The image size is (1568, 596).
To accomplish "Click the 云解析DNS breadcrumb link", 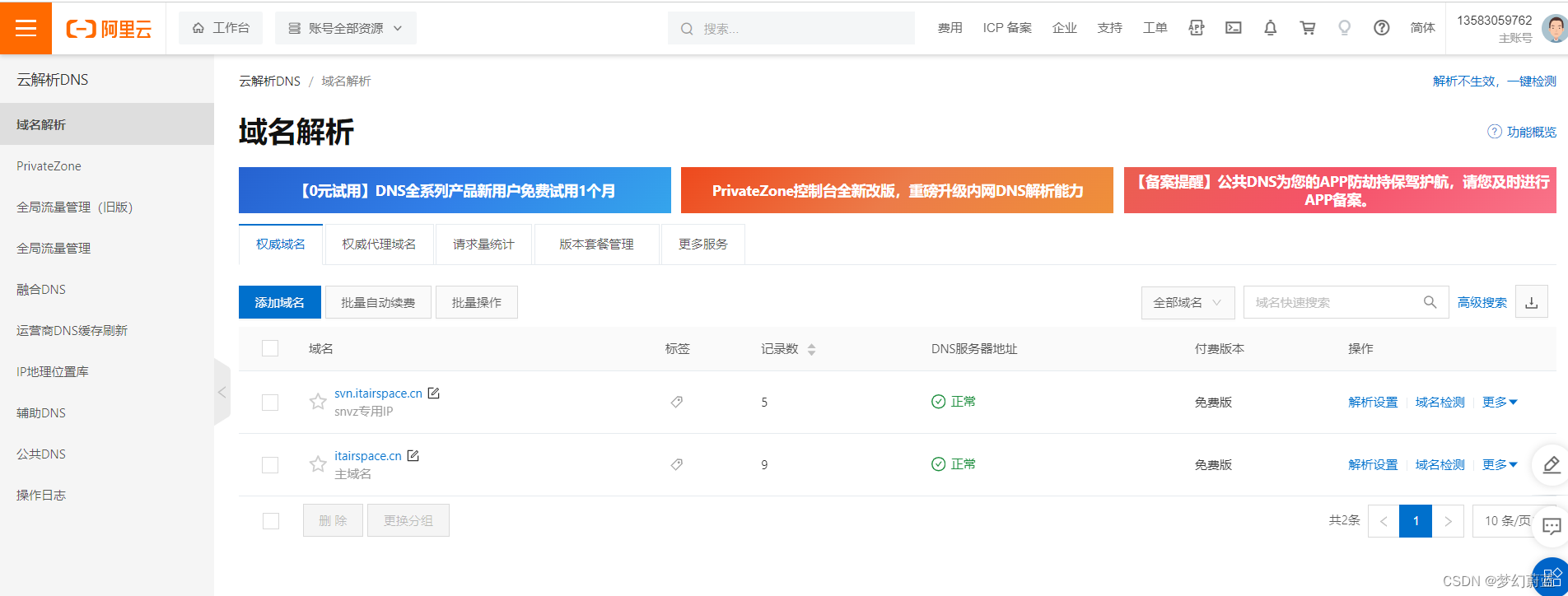I will [269, 81].
